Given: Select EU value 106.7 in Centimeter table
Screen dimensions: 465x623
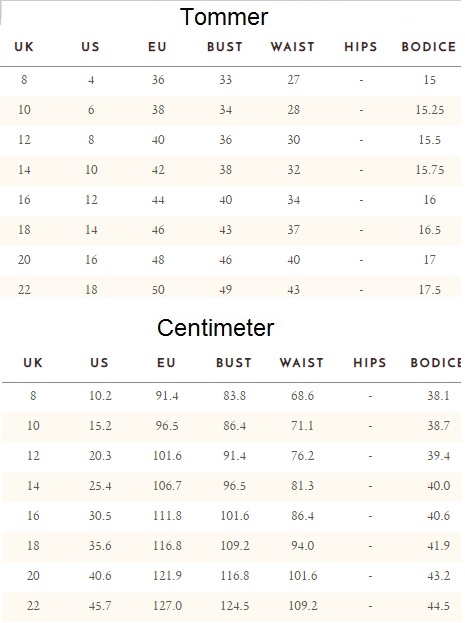Looking at the screenshot, I should pyautogui.click(x=167, y=486).
